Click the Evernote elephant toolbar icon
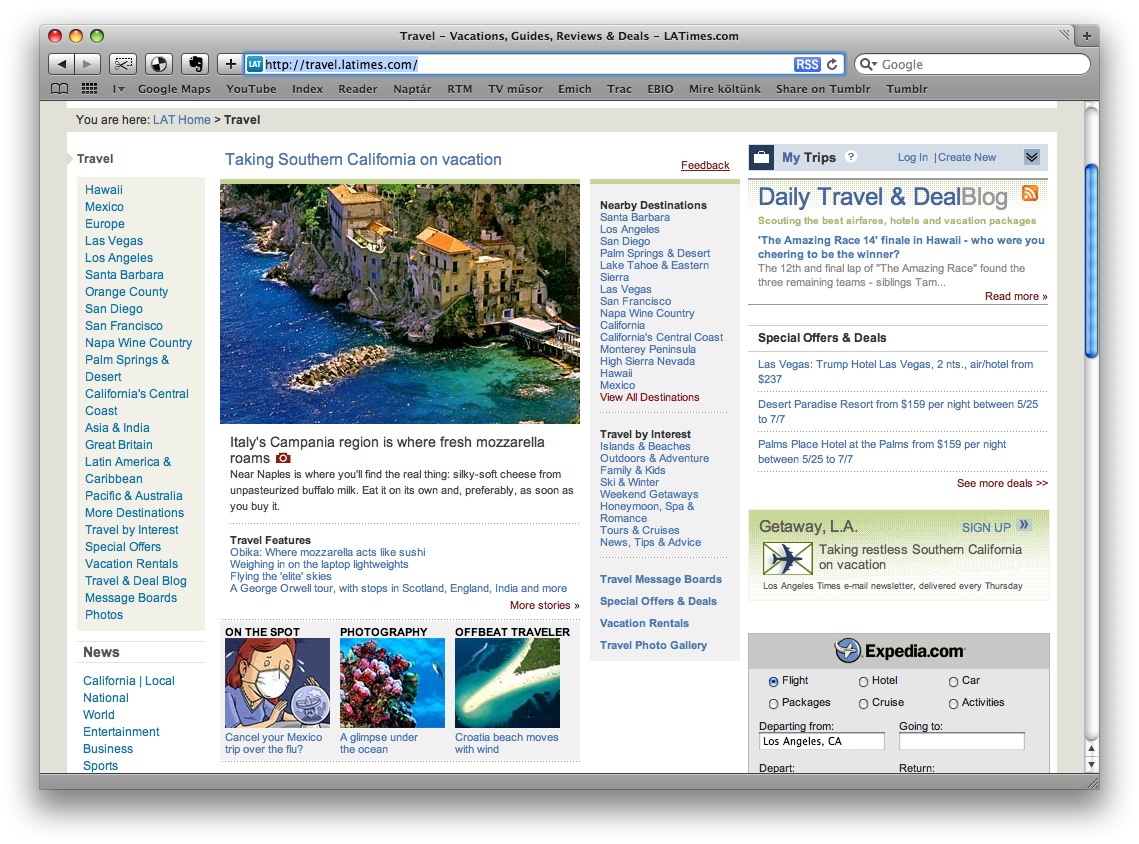 tap(195, 64)
